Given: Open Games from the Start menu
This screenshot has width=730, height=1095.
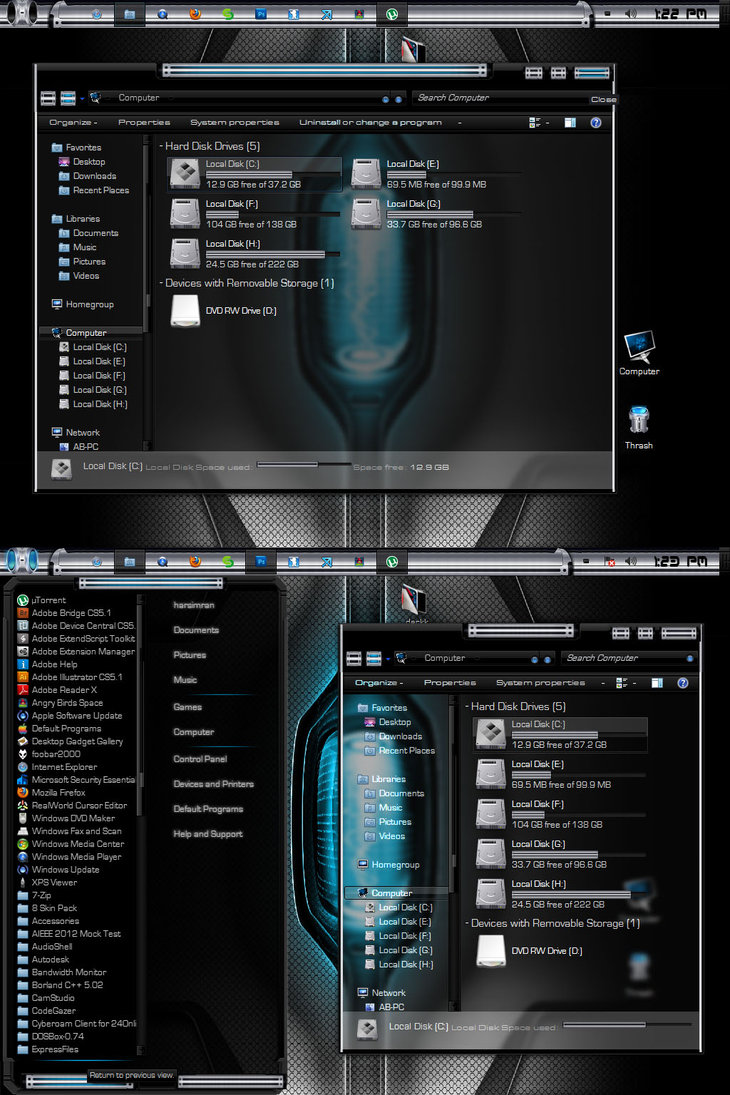Looking at the screenshot, I should click(x=187, y=707).
